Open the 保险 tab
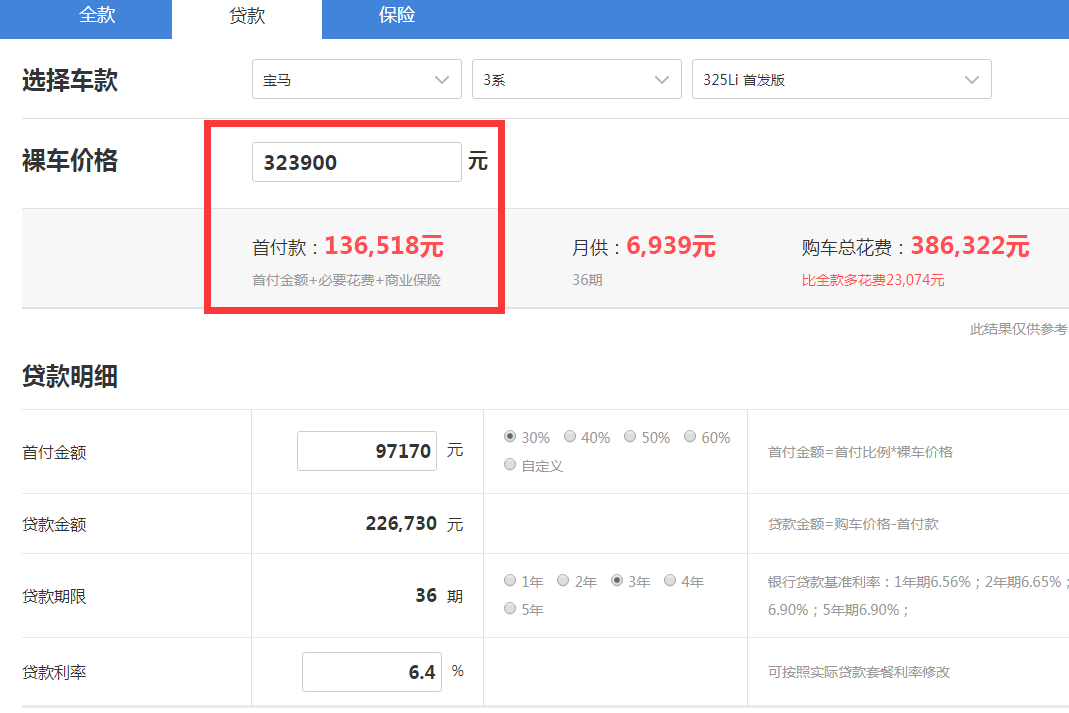This screenshot has height=713, width=1069. pyautogui.click(x=397, y=16)
